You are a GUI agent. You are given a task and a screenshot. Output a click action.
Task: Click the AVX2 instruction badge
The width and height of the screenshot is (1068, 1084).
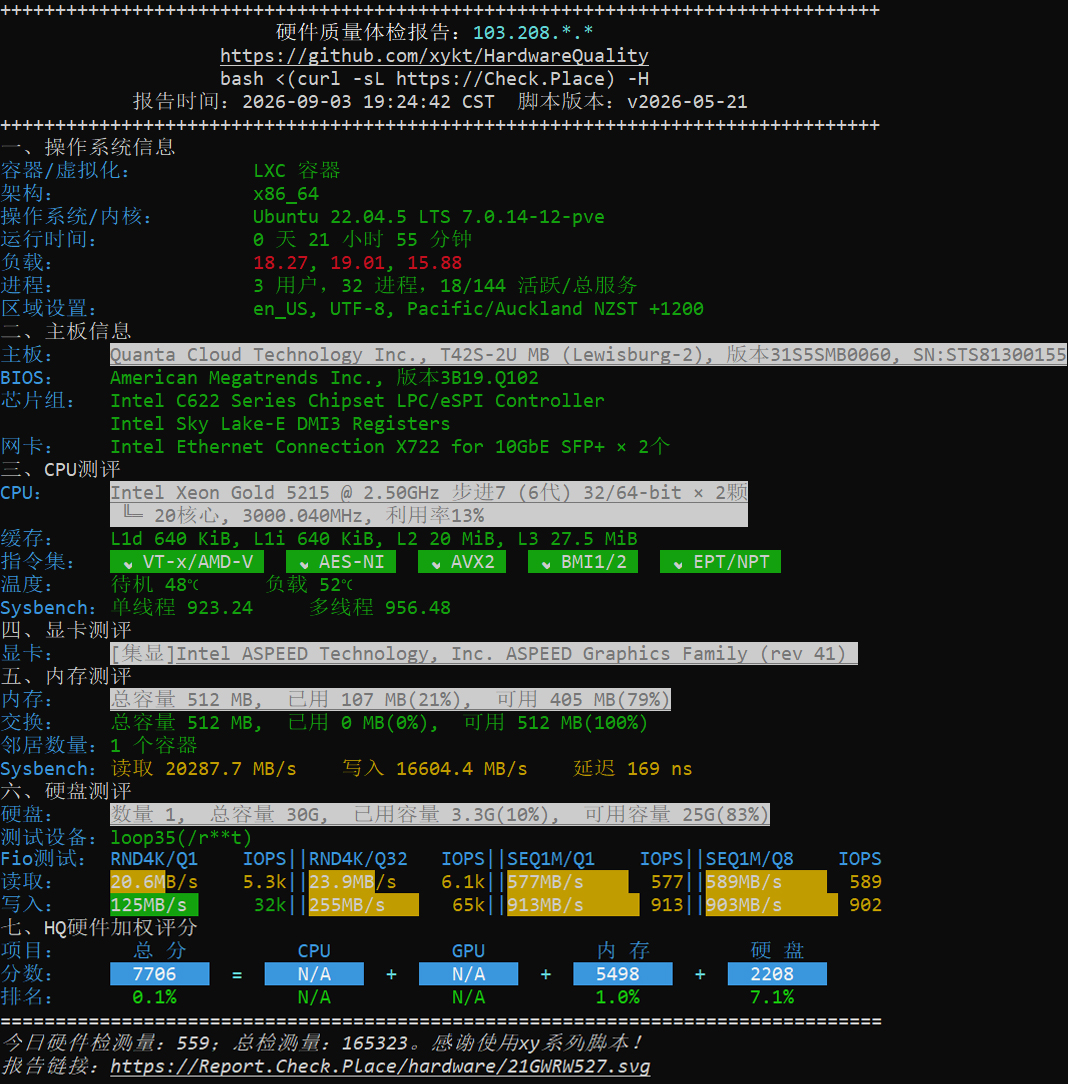pyautogui.click(x=462, y=561)
